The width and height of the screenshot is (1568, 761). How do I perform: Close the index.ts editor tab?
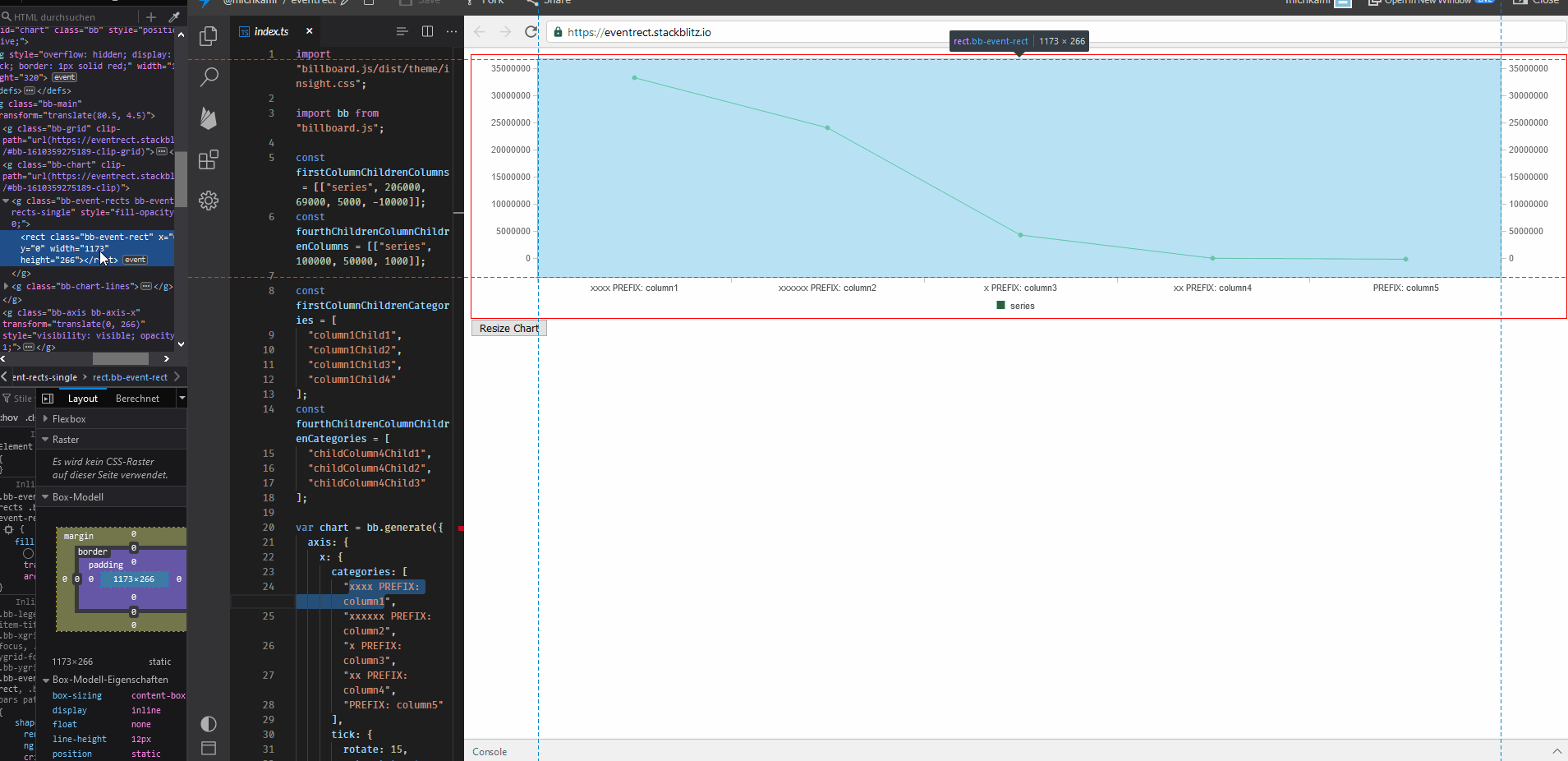pos(309,31)
